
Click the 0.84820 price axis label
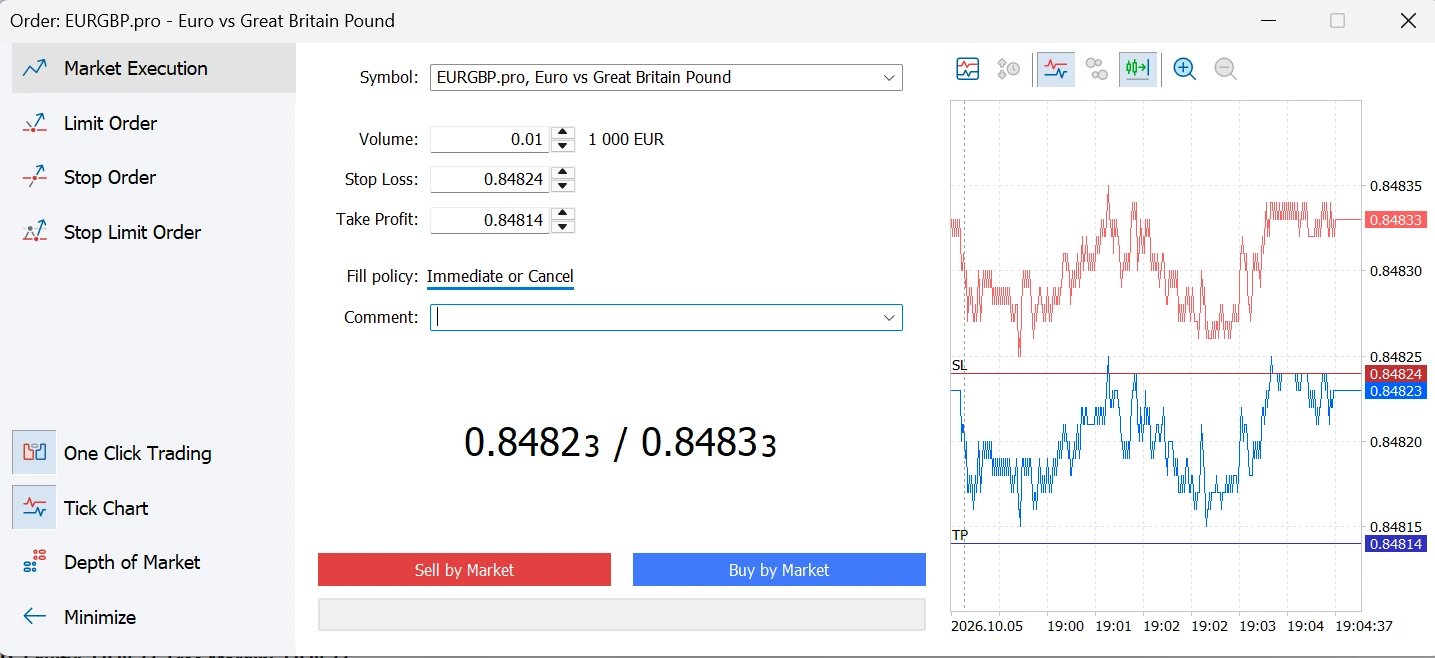point(1396,441)
